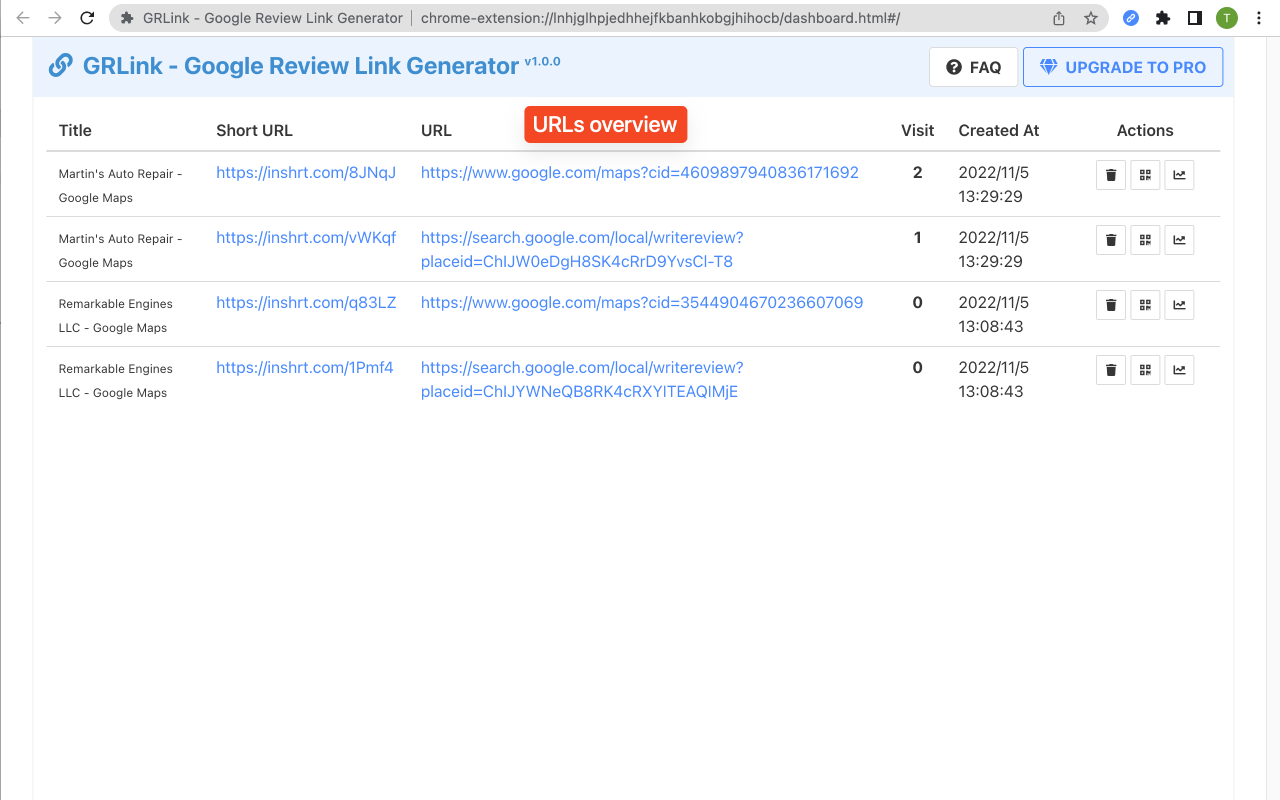Open writereview link ending TEAQIMjE
This screenshot has height=800, width=1280.
[x=582, y=379]
